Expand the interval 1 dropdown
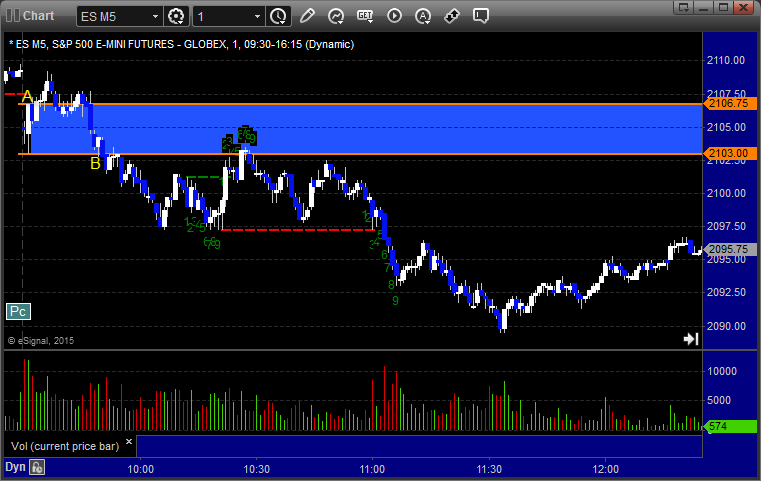 tap(257, 17)
